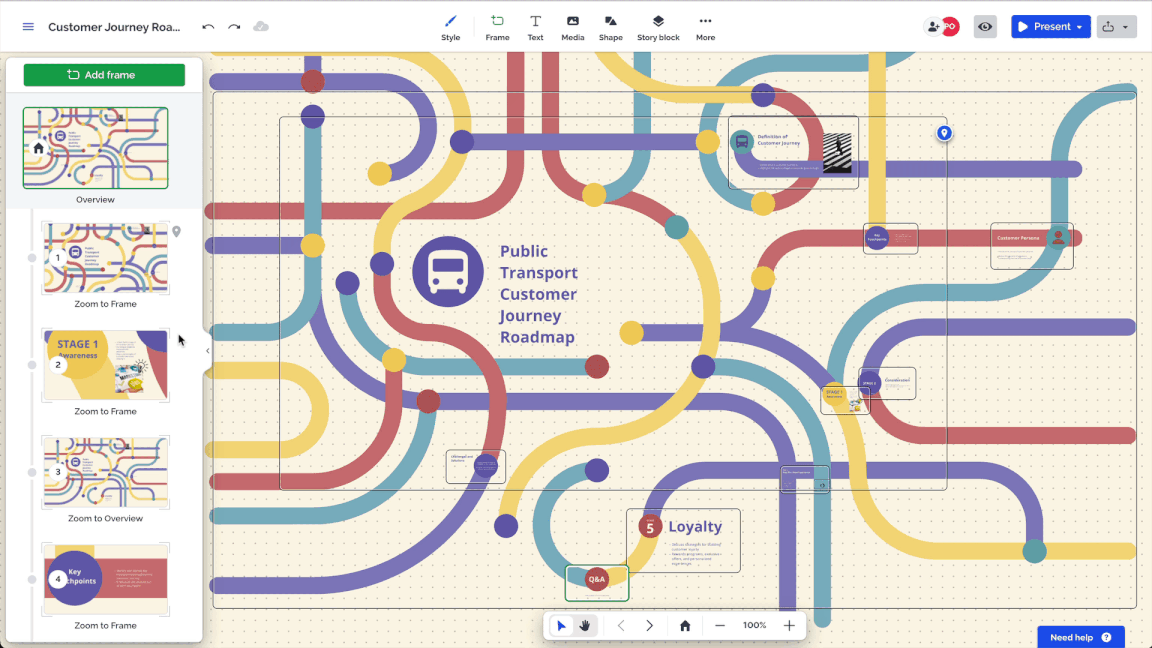
Task: Open the Media tool
Action: [573, 27]
